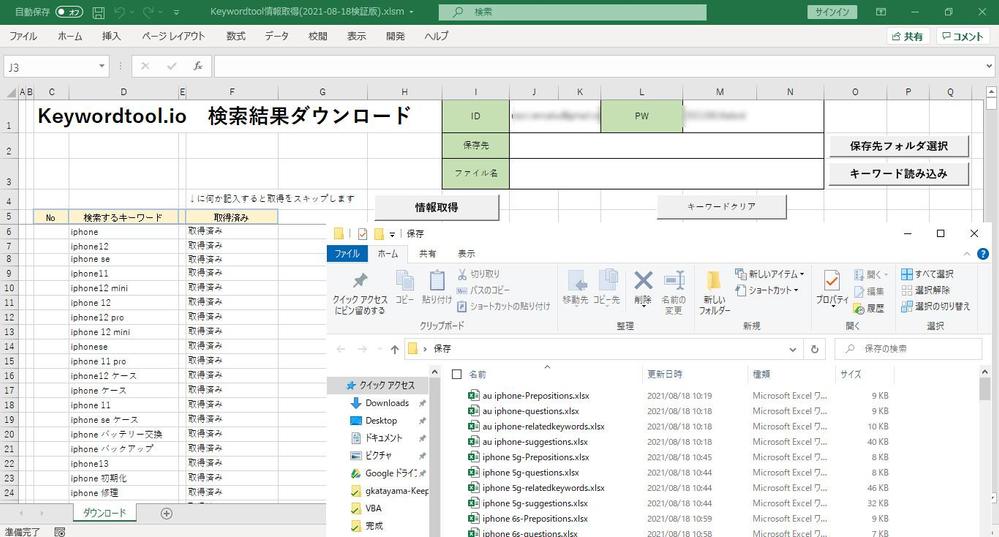Open the データ tab
999x537 pixels.
pyautogui.click(x=277, y=36)
